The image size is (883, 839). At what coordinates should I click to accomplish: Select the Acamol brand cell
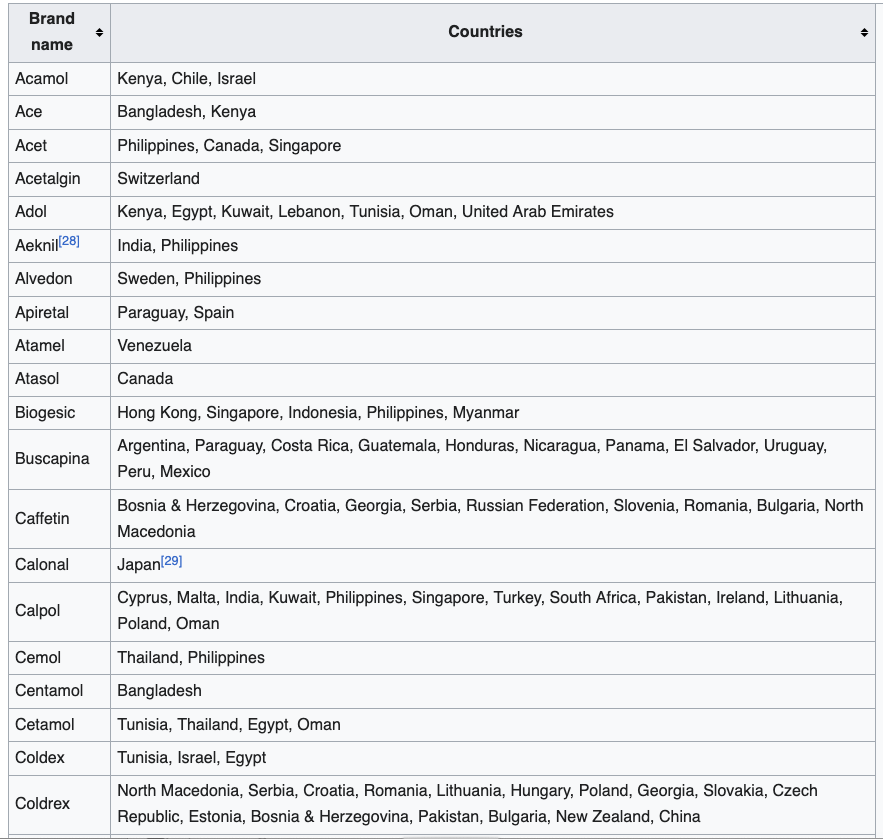coord(60,79)
